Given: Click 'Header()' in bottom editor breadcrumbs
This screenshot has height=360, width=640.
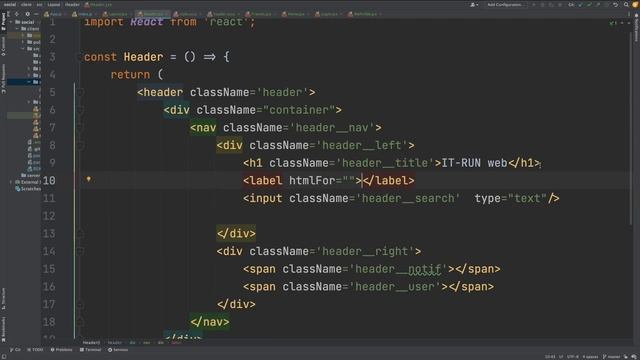Looking at the screenshot, I should pos(91,342).
